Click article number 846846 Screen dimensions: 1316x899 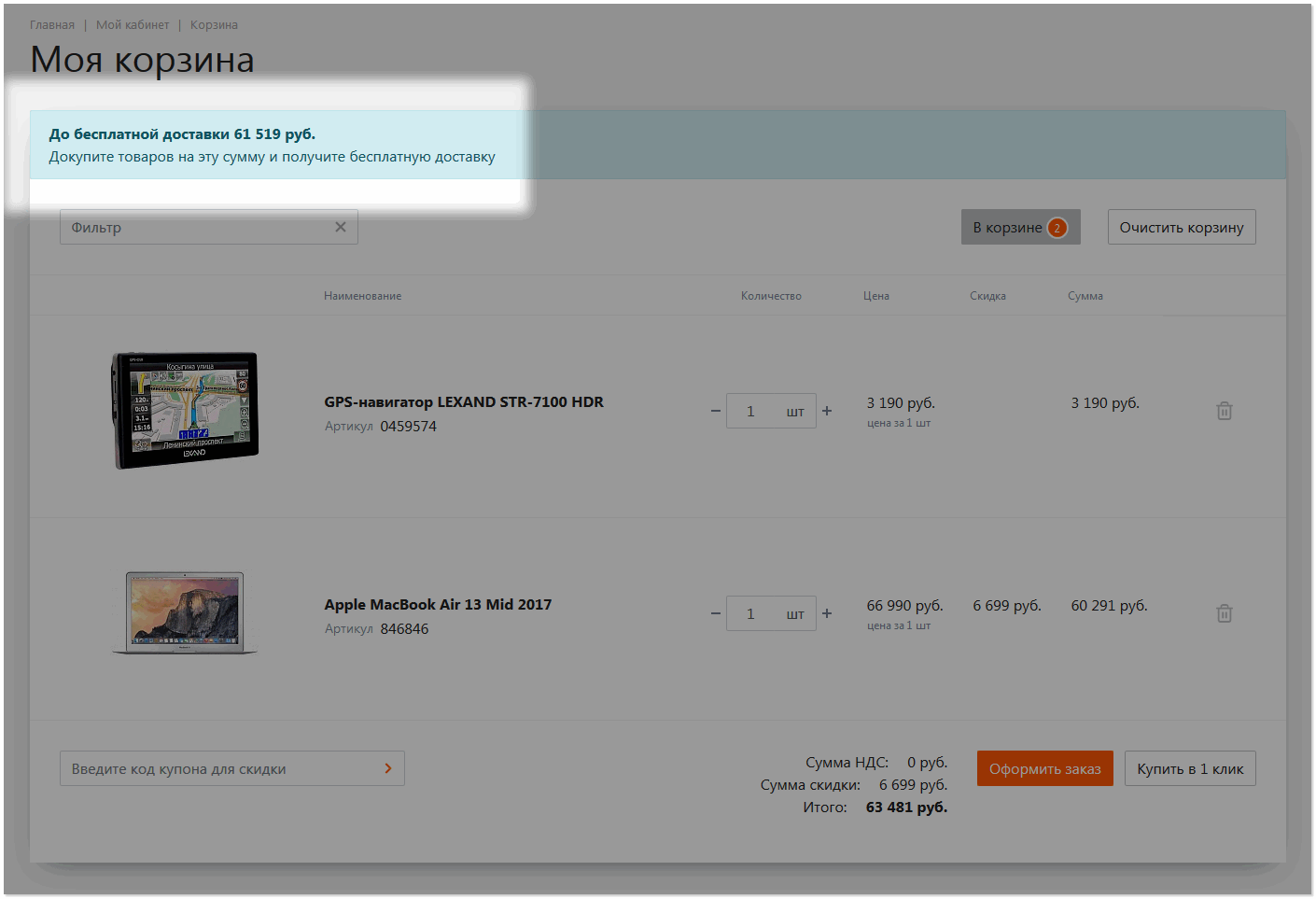(x=404, y=629)
